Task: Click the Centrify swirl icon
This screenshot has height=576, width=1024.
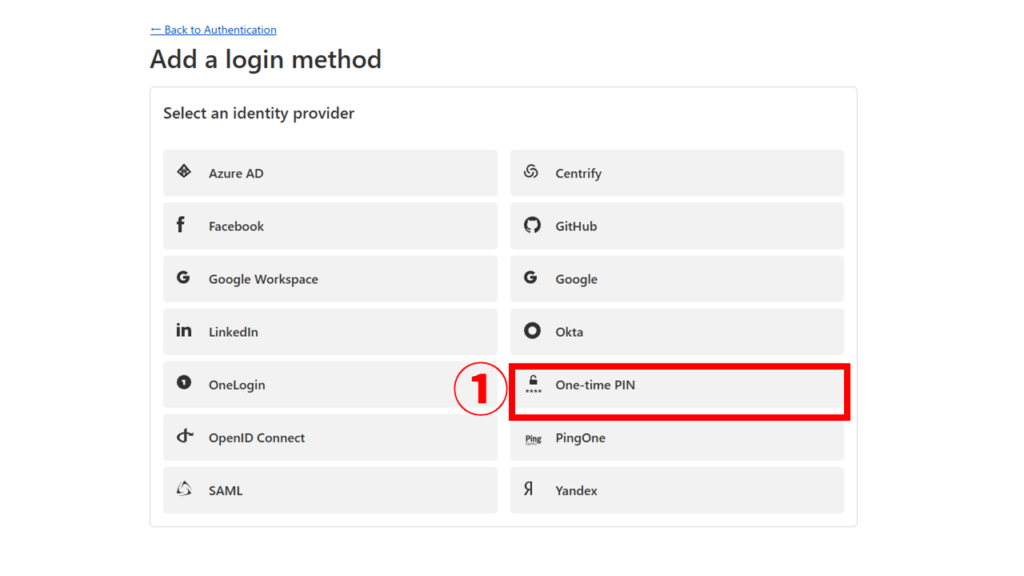Action: [531, 172]
